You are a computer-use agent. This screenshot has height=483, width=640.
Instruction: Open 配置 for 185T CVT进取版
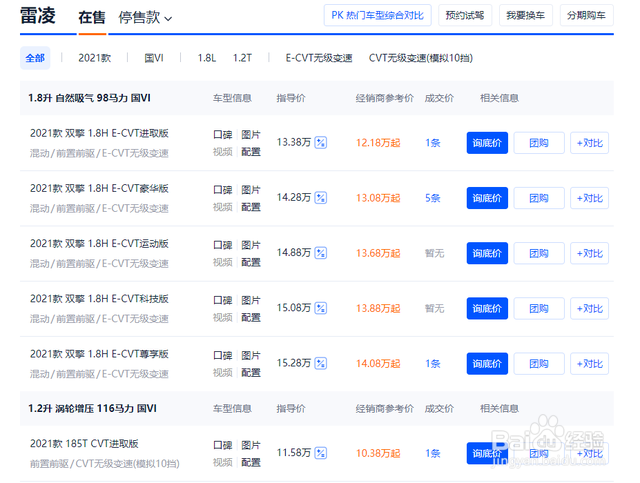click(251, 462)
